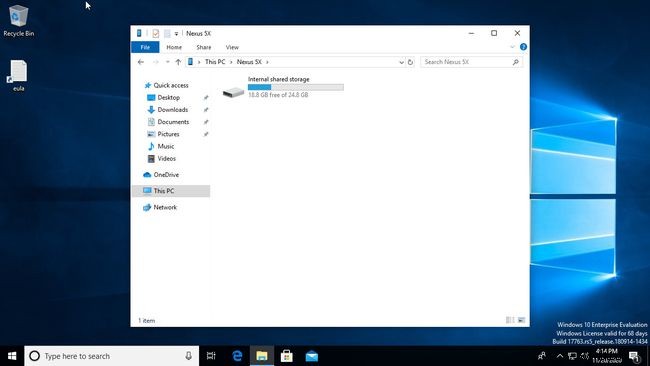Go back with the left arrow
This screenshot has height=366, width=650.
click(141, 62)
